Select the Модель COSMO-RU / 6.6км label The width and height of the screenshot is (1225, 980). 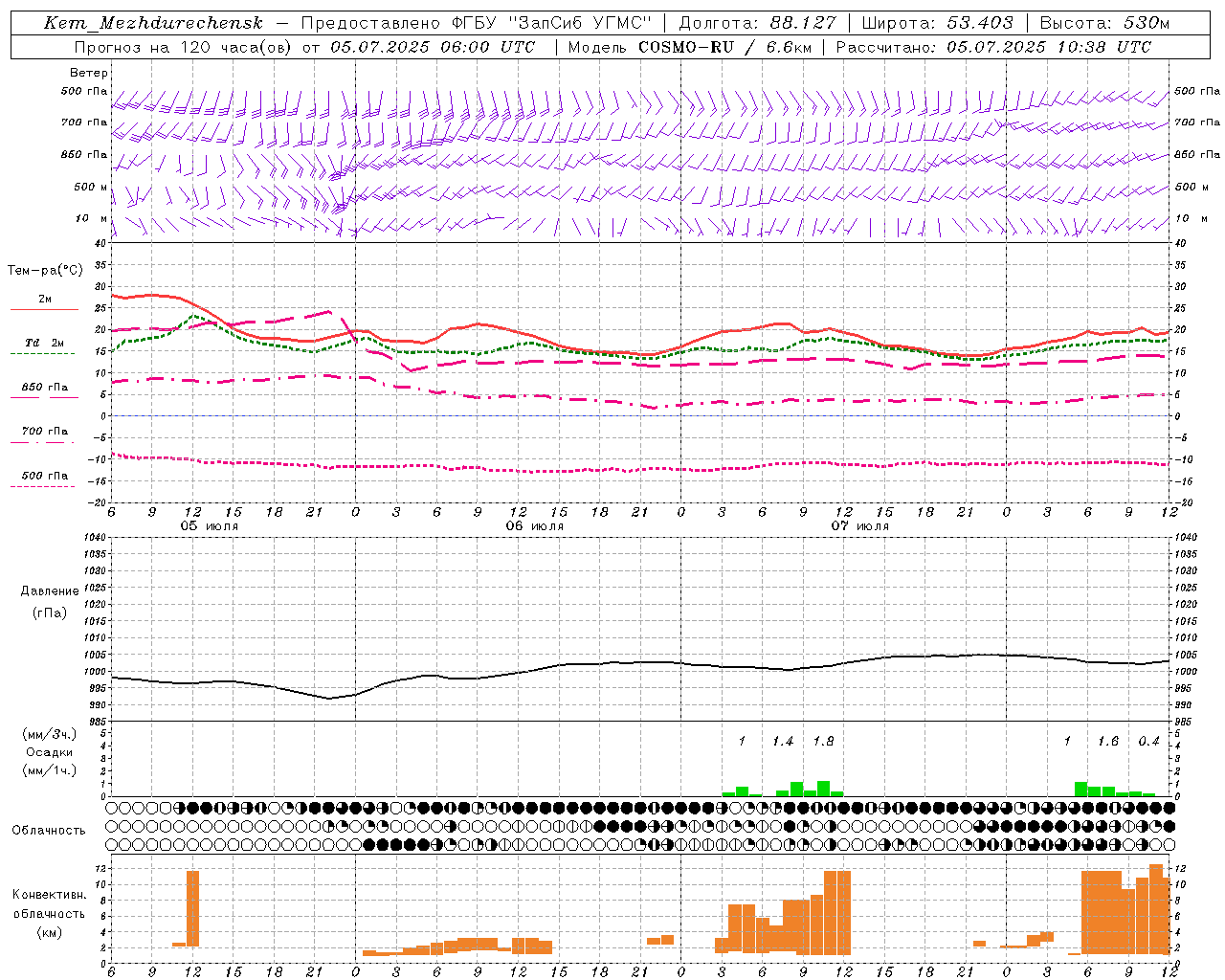point(688,47)
